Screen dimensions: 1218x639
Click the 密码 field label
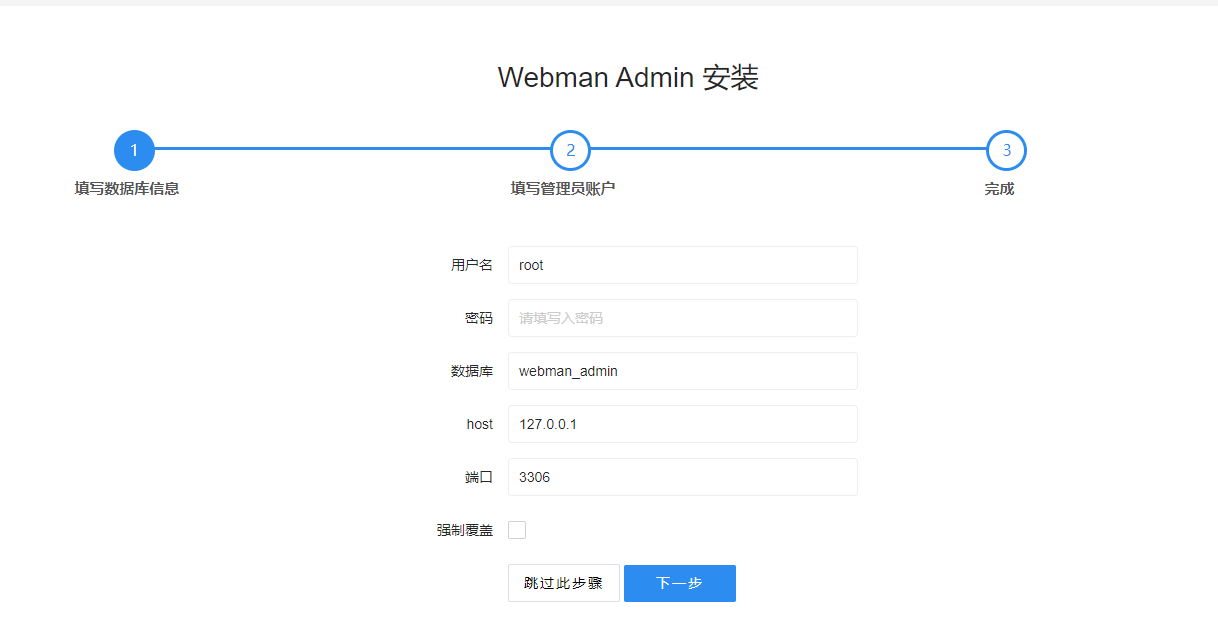[479, 318]
